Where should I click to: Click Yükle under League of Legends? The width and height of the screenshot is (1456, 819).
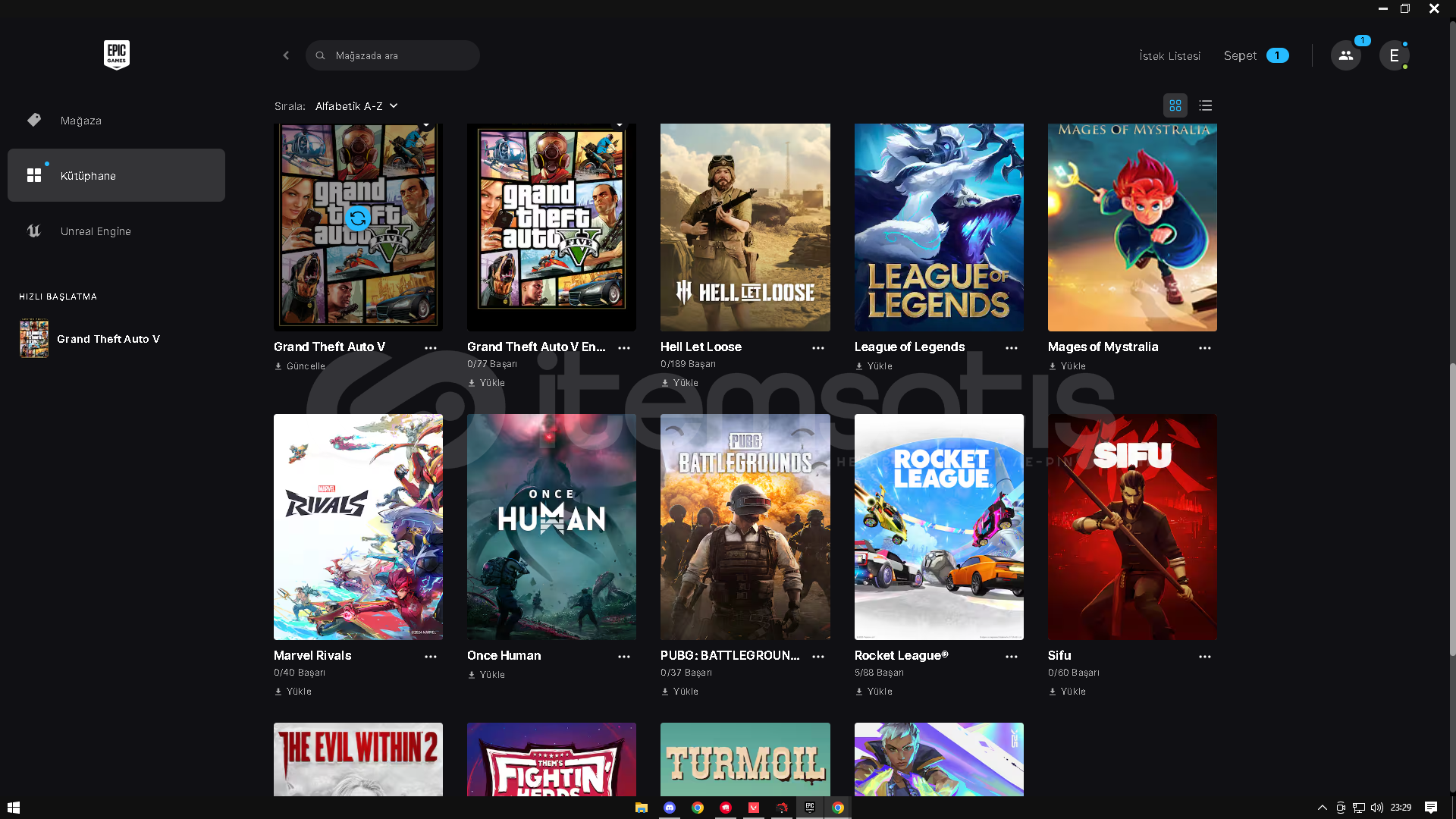click(878, 366)
